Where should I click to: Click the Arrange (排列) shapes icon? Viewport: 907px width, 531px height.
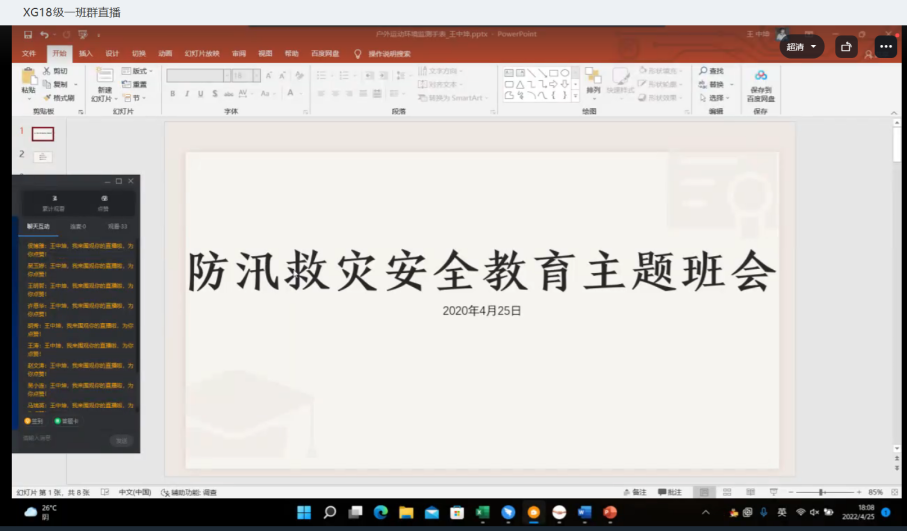593,78
